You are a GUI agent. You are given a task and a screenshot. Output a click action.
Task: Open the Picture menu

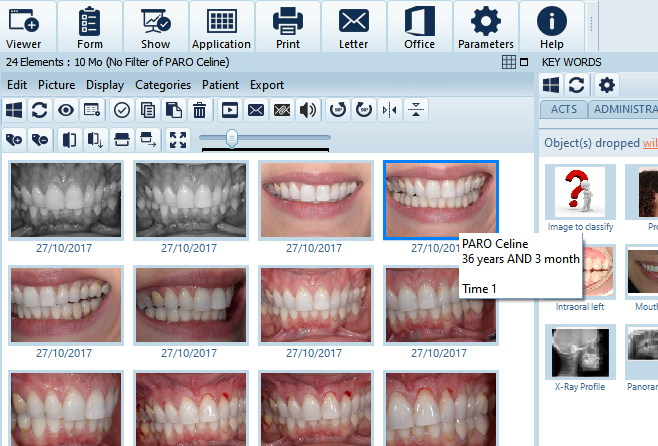[56, 85]
